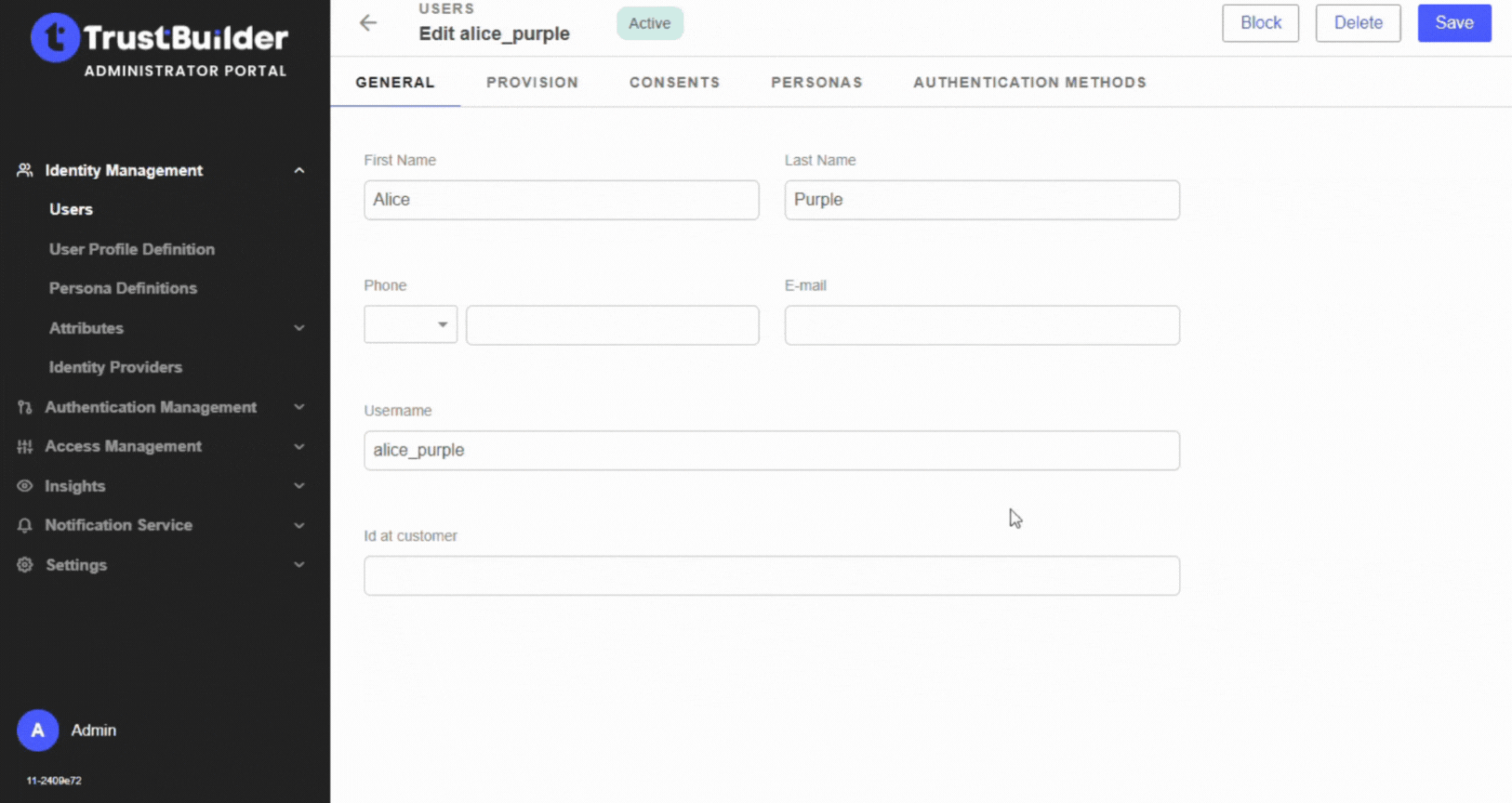Open the phone country code dropdown
1512x803 pixels.
coord(410,324)
